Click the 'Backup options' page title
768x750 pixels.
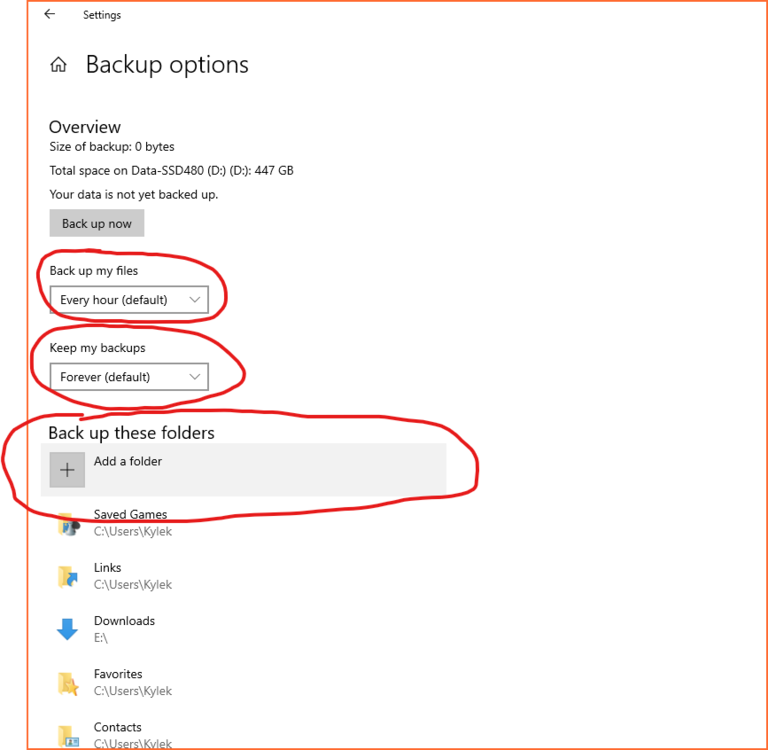point(168,65)
